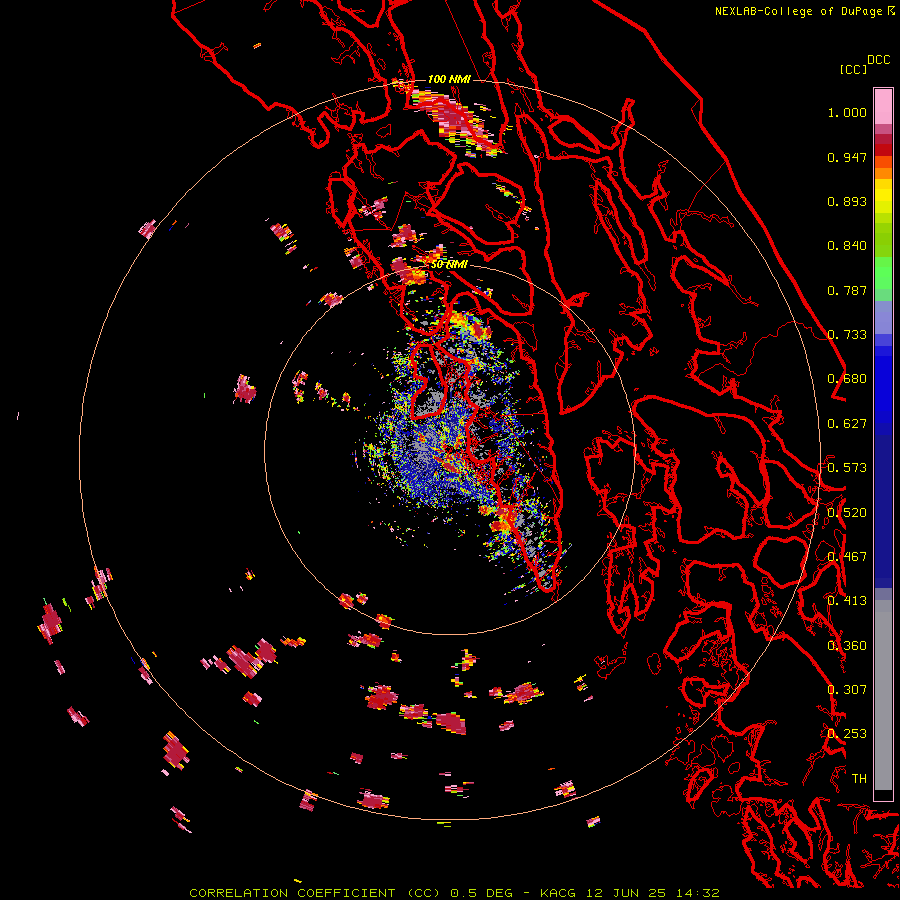Screen dimensions: 900x900
Task: Select the 0.947 legend value
Action: coord(847,157)
